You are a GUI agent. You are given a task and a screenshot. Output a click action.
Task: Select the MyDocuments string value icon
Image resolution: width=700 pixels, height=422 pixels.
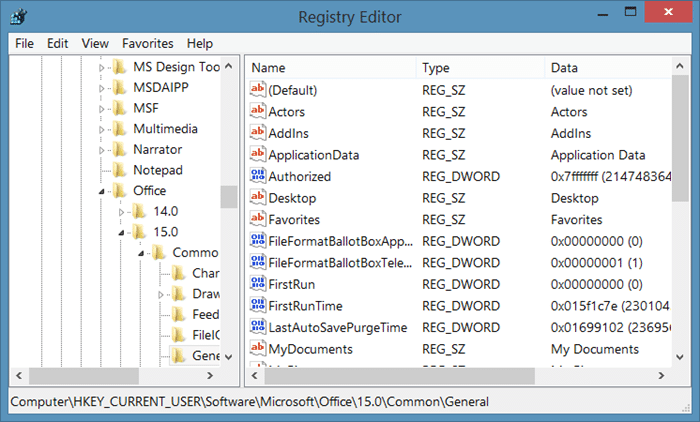point(256,349)
